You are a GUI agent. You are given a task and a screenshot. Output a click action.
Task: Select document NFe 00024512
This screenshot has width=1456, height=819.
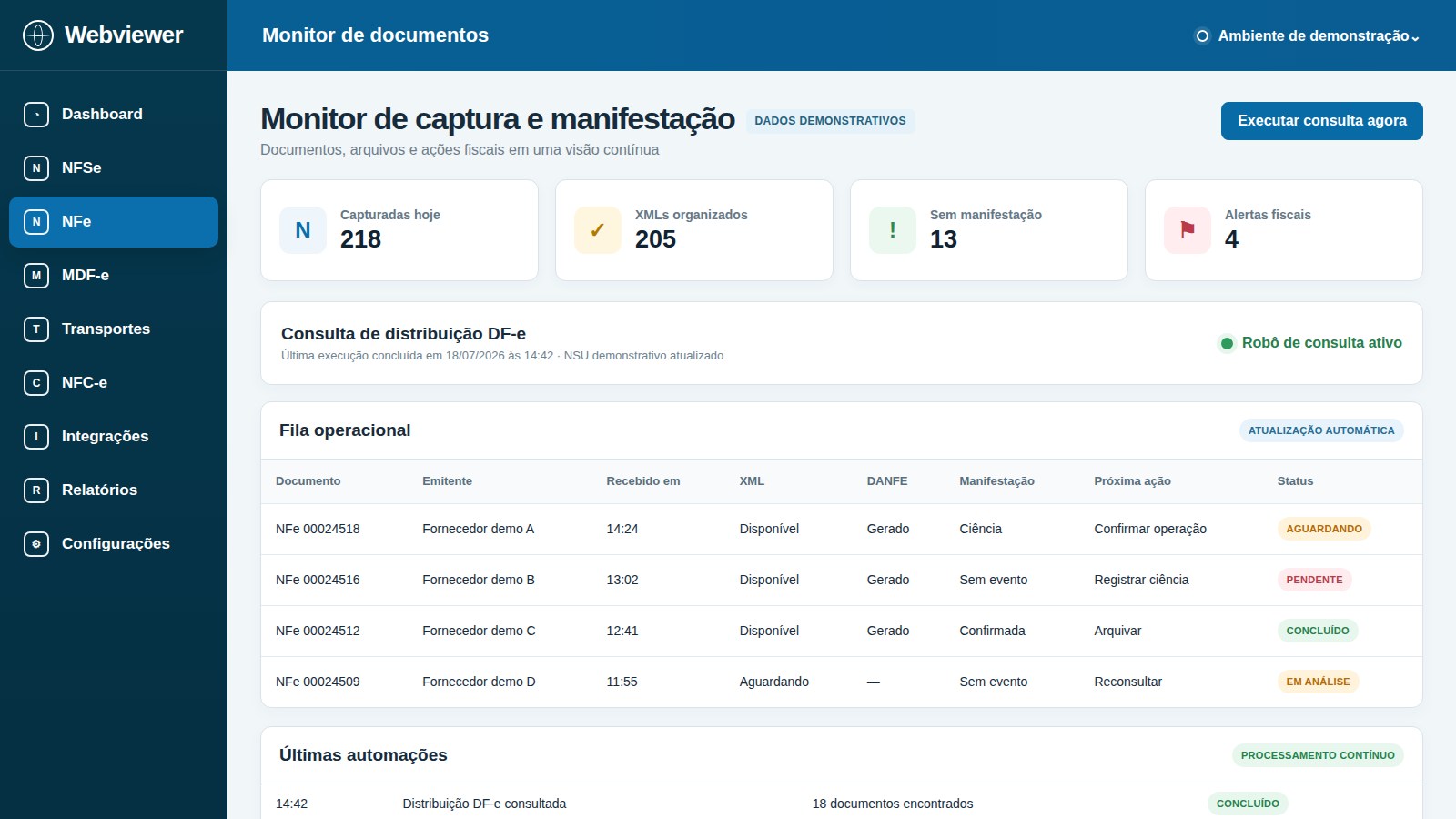[x=318, y=631]
